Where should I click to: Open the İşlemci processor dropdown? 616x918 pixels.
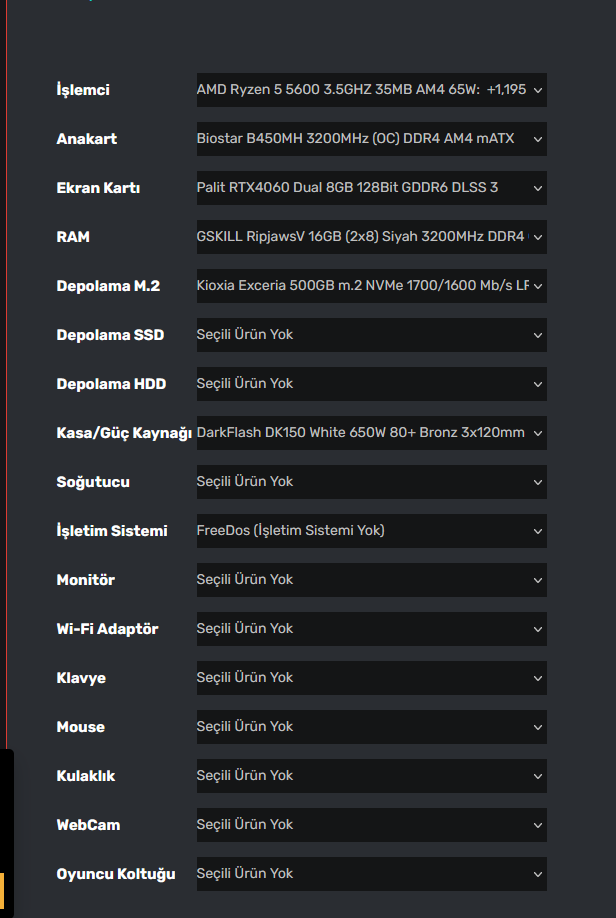point(371,90)
